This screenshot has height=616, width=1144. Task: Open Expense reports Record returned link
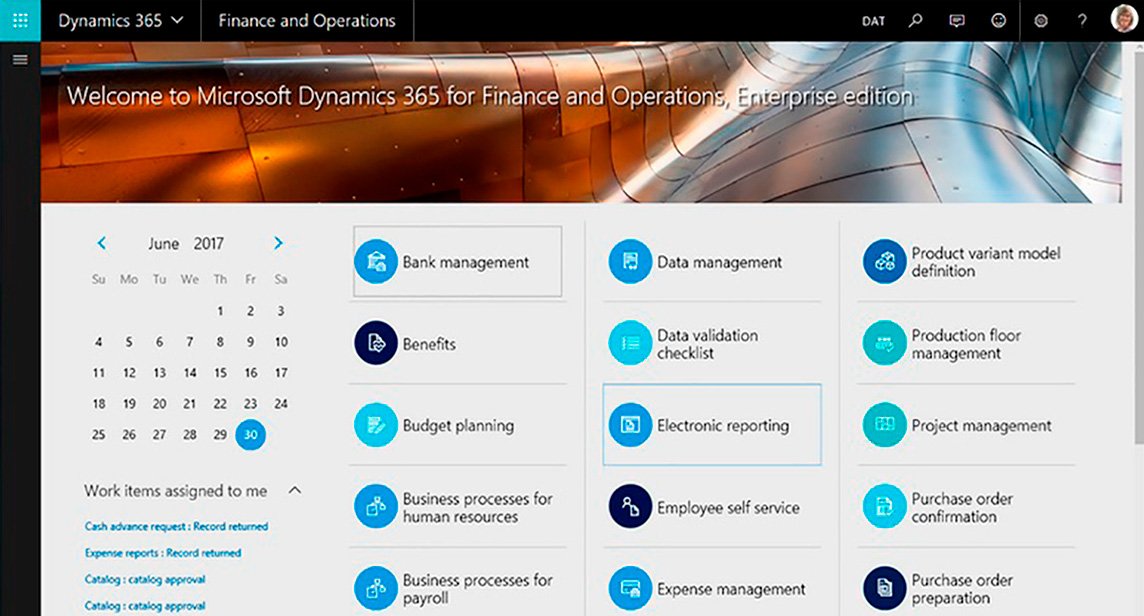point(163,553)
